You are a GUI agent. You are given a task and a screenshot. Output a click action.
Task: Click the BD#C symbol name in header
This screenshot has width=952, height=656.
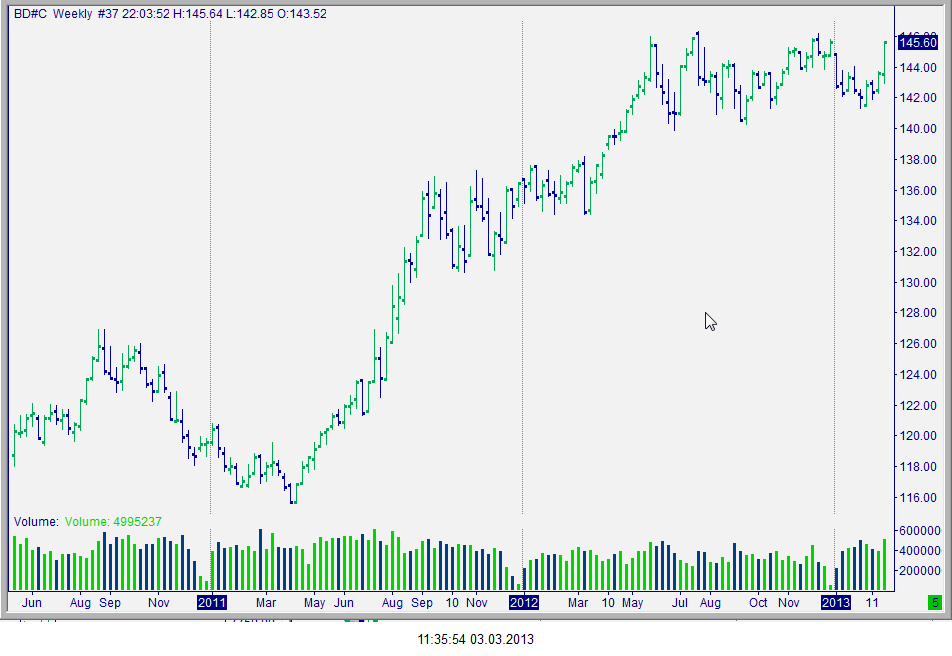point(30,13)
